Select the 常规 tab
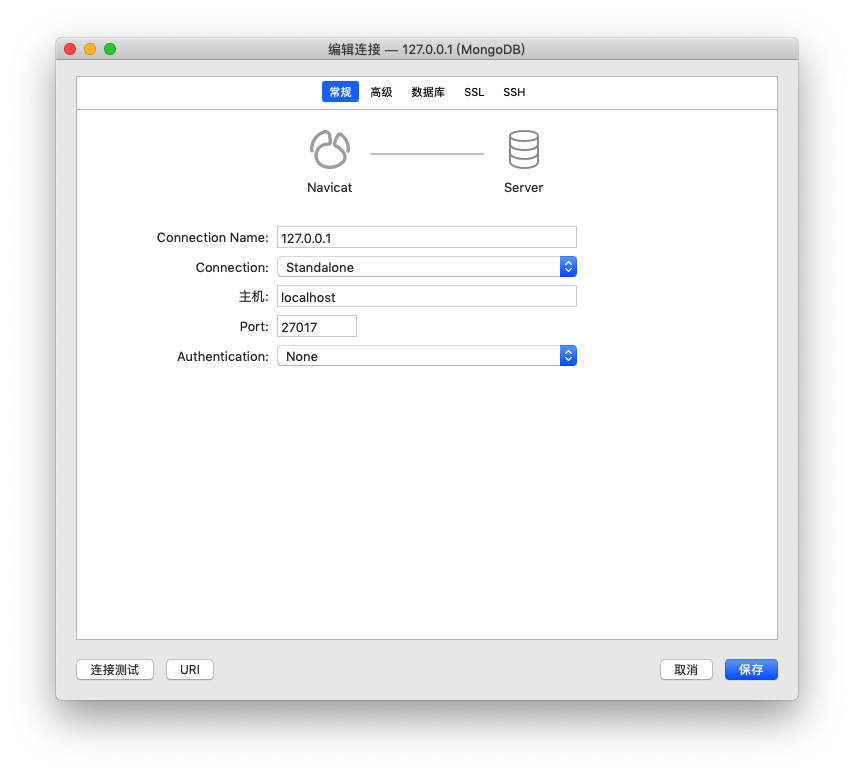This screenshot has width=854, height=774. (340, 92)
